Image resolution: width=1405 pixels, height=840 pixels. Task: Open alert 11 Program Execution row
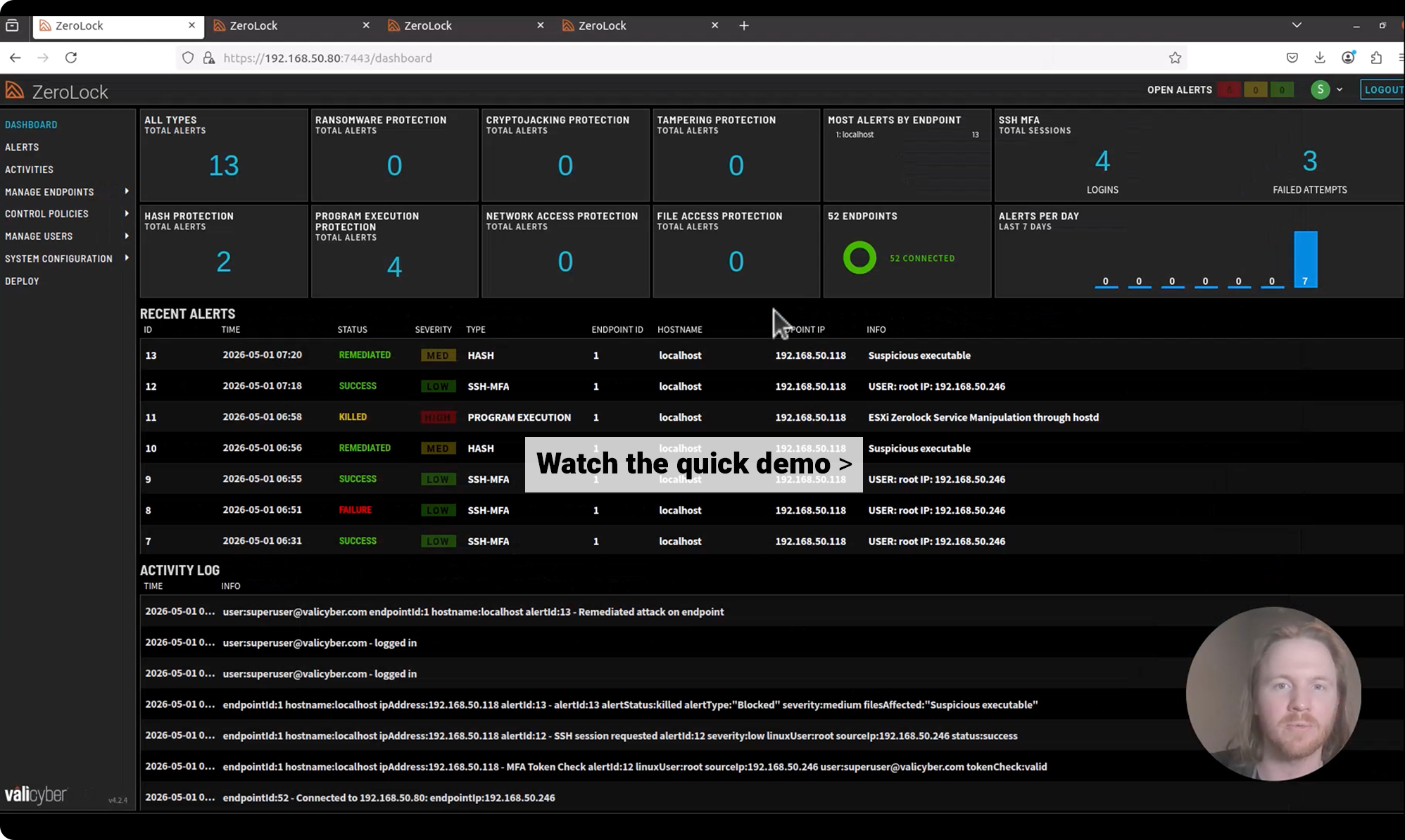pyautogui.click(x=772, y=417)
